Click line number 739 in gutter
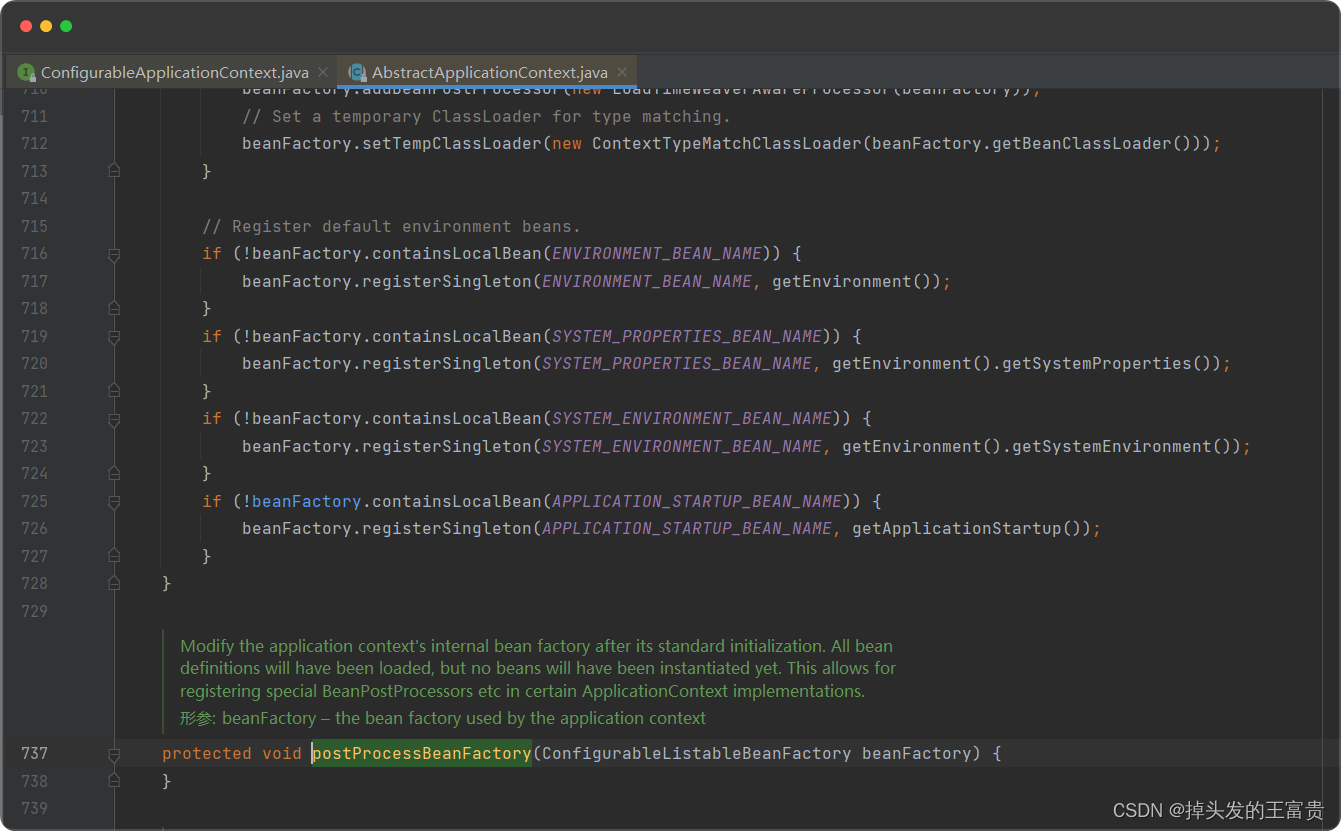 click(34, 808)
